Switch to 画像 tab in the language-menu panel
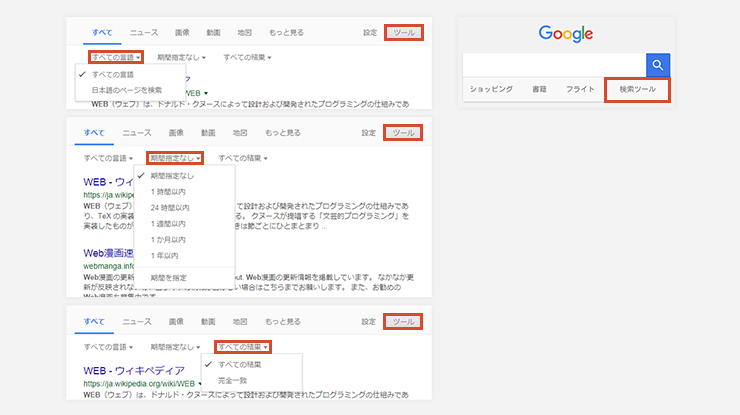This screenshot has height=415, width=740. pos(182,33)
